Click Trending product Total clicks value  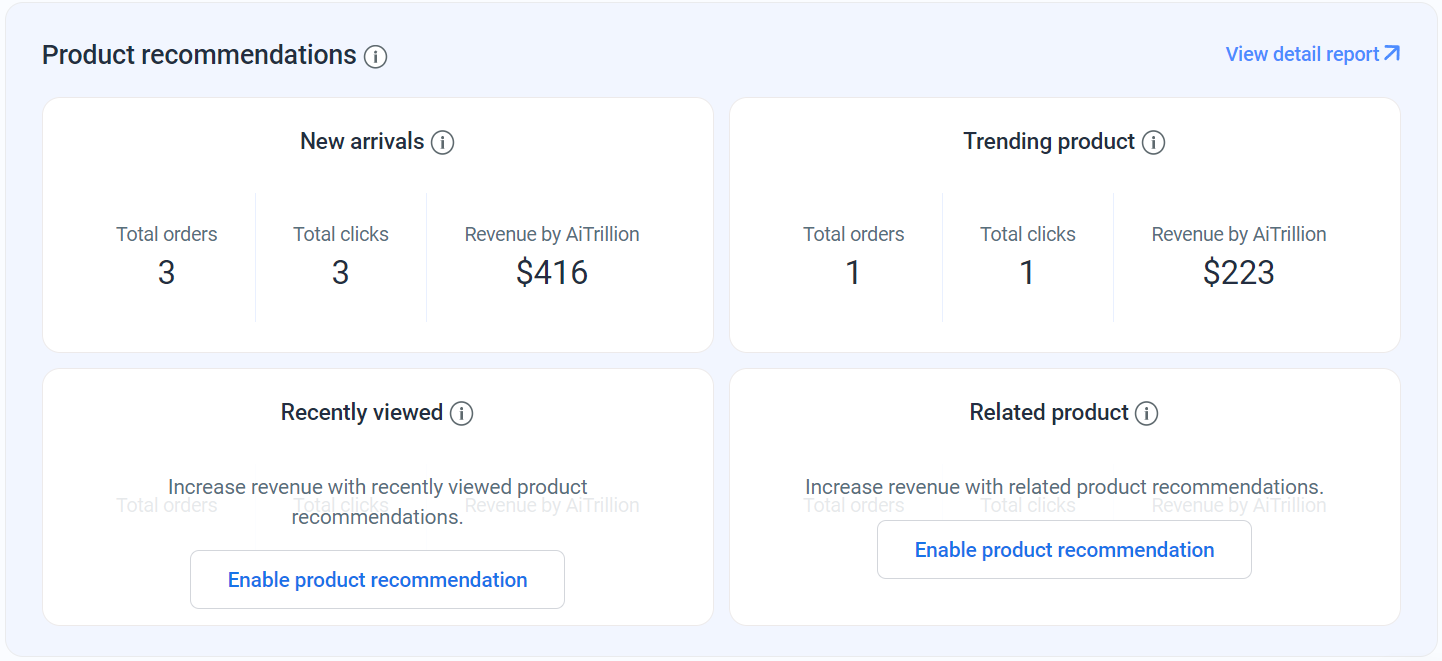tap(1027, 273)
